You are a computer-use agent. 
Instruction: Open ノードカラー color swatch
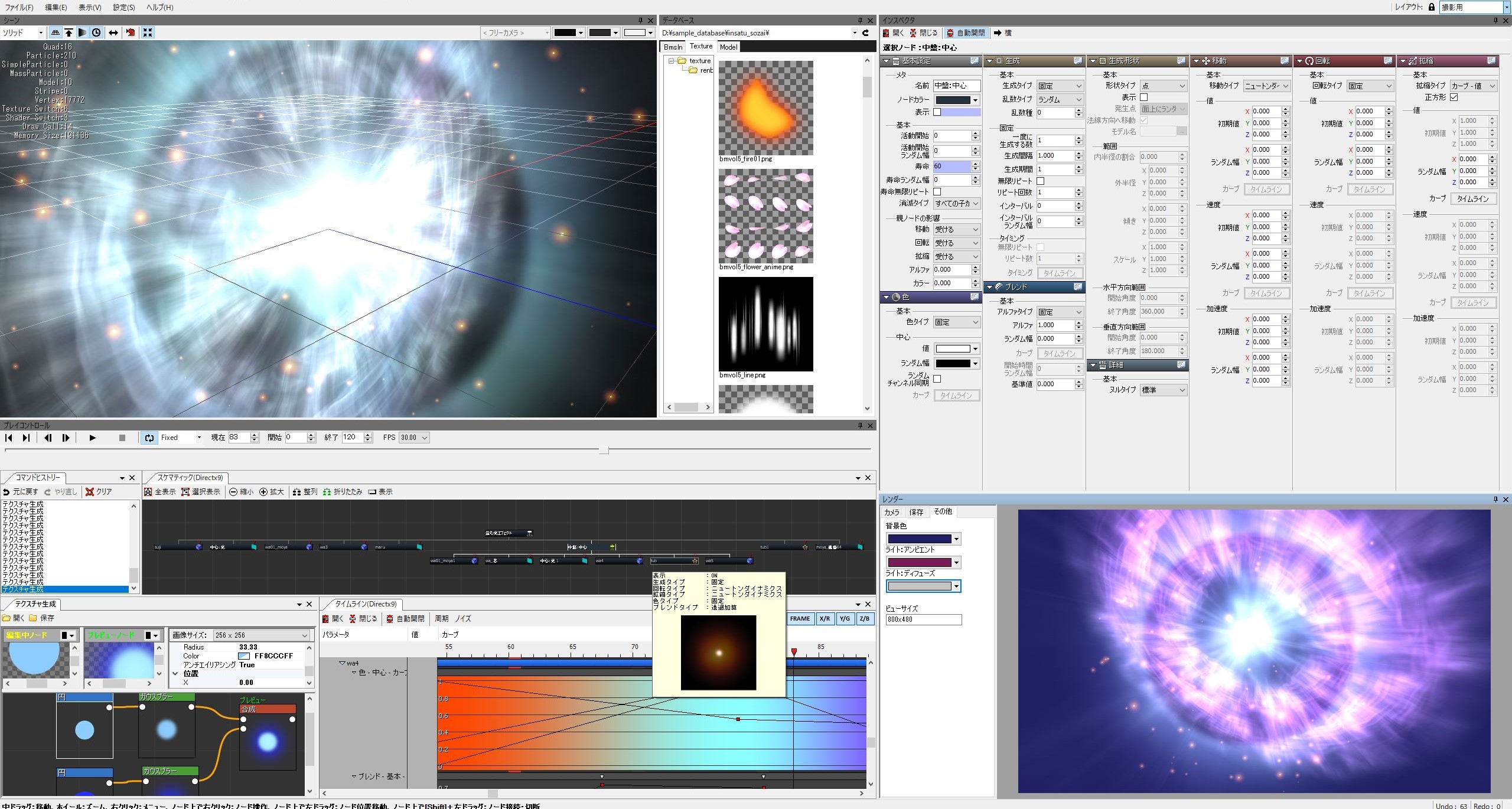957,100
